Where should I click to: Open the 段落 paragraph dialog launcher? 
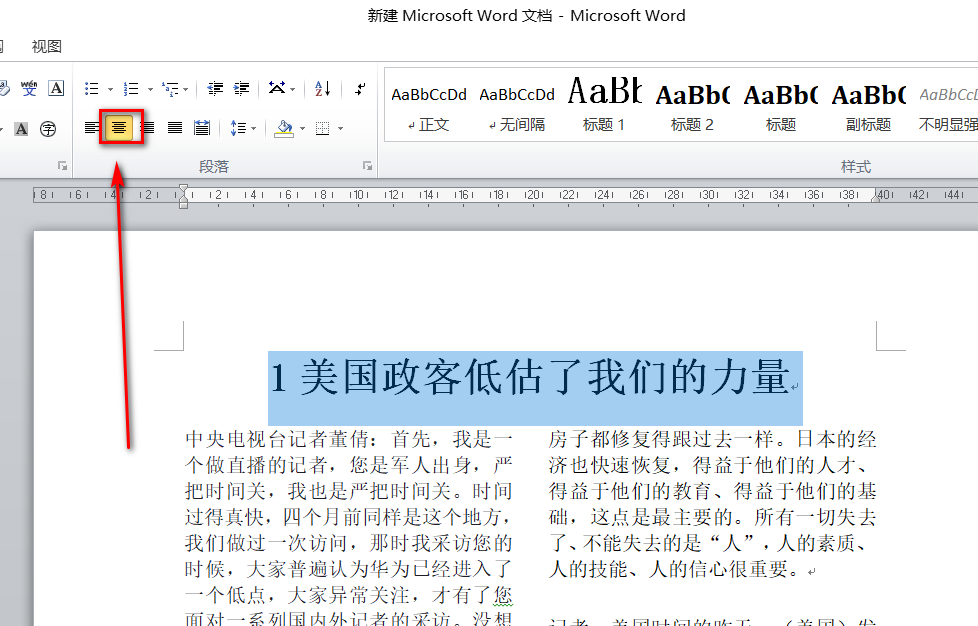[x=367, y=166]
